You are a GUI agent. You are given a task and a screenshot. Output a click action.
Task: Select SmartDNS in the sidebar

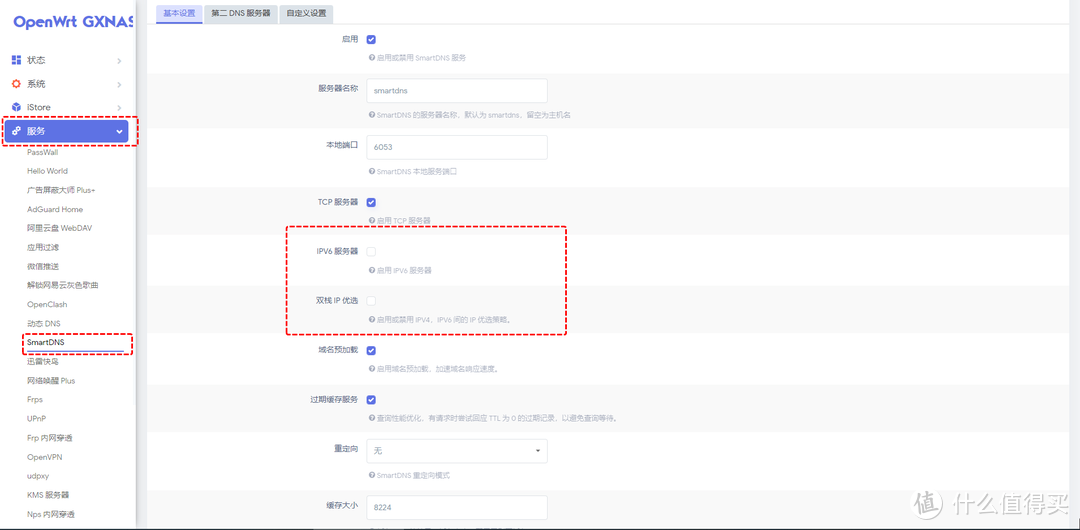coord(45,342)
